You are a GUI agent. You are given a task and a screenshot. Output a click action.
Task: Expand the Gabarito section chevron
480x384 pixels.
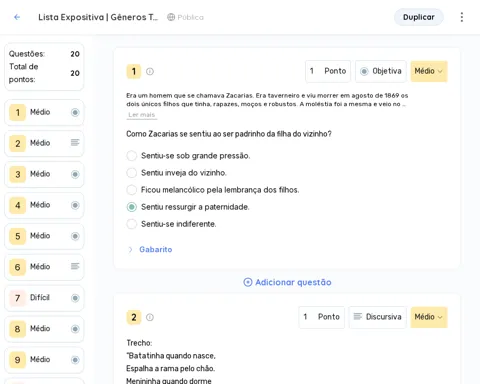[x=130, y=250]
